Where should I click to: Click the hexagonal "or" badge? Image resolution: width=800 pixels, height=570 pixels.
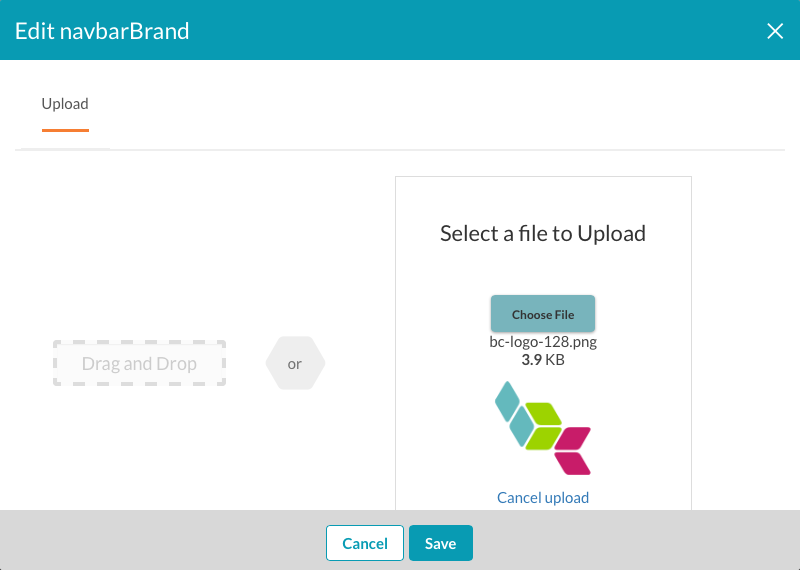click(x=295, y=363)
